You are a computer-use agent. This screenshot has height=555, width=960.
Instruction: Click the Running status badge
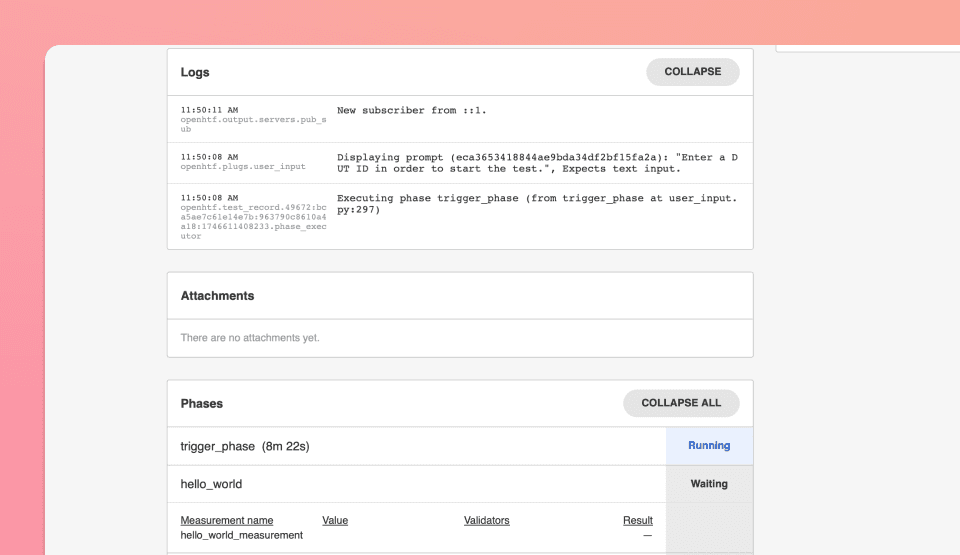[x=709, y=446]
